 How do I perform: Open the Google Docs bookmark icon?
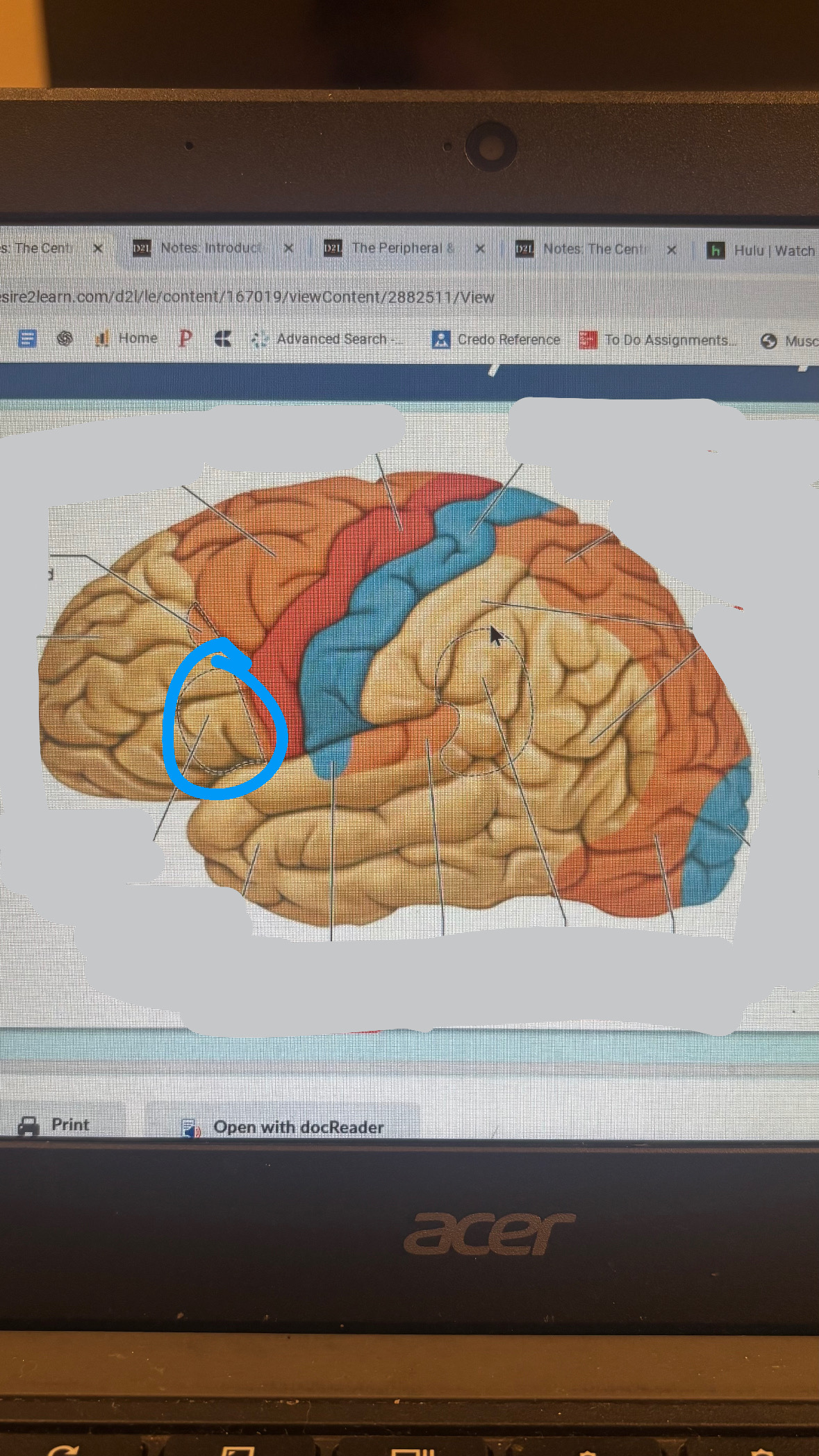27,338
